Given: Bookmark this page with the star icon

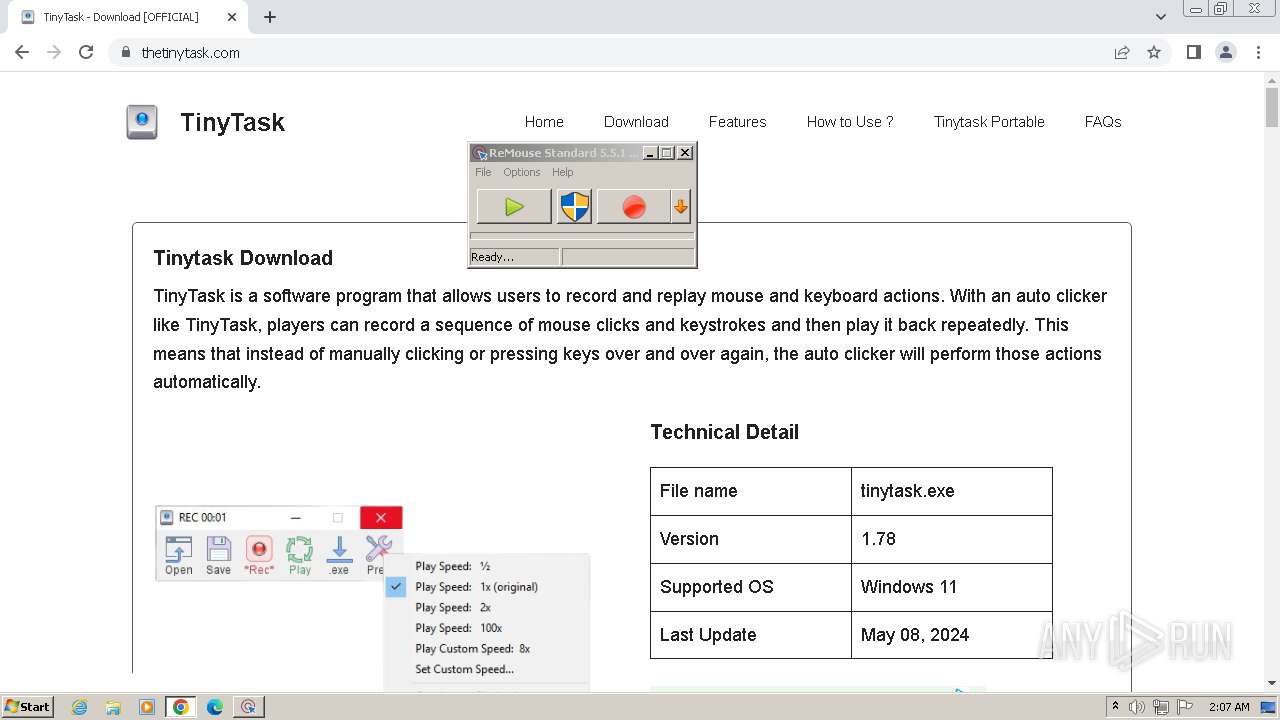Looking at the screenshot, I should click(1154, 52).
